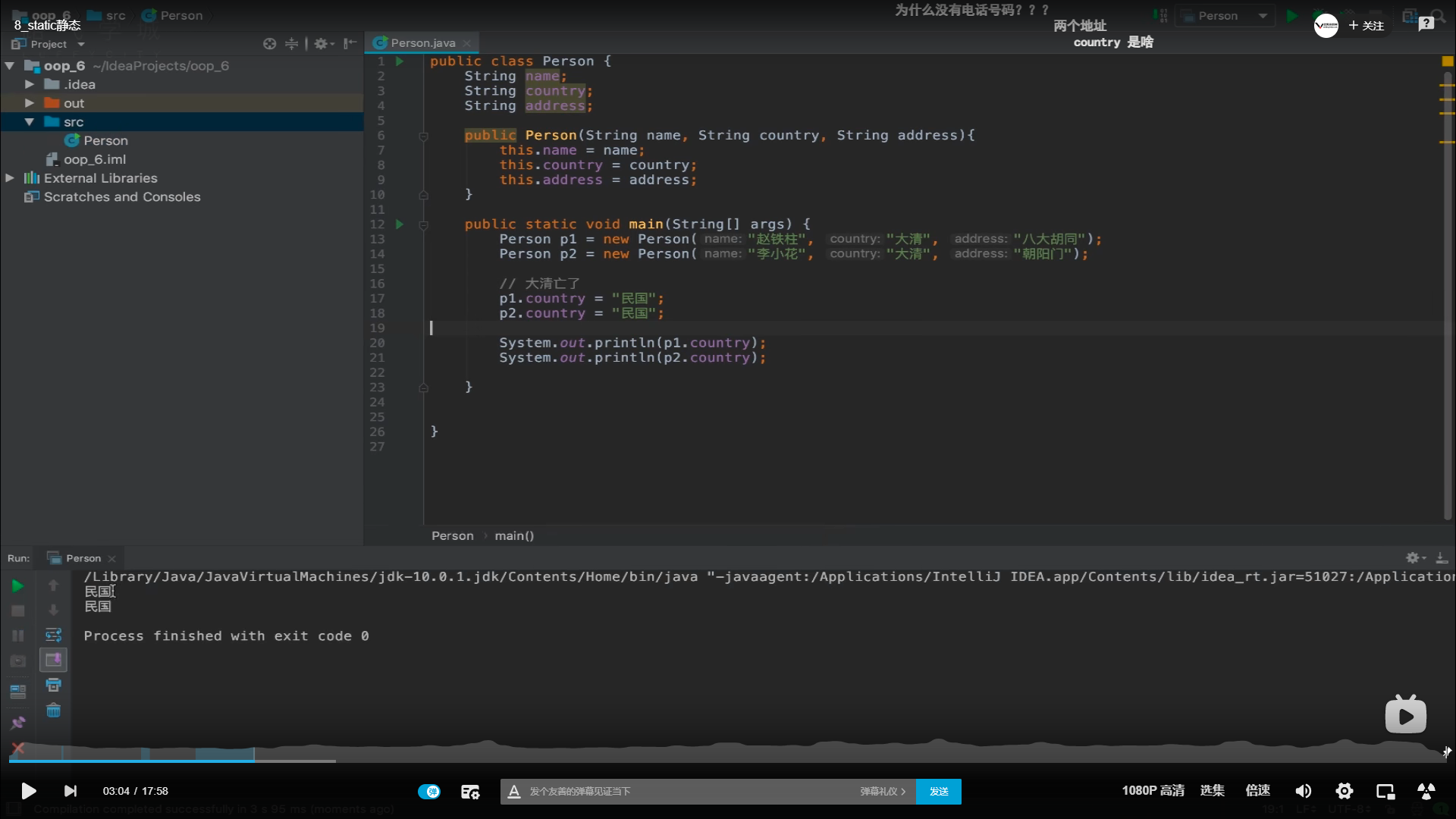This screenshot has height=819, width=1456.
Task: Skip to the next video
Action: pos(71,791)
